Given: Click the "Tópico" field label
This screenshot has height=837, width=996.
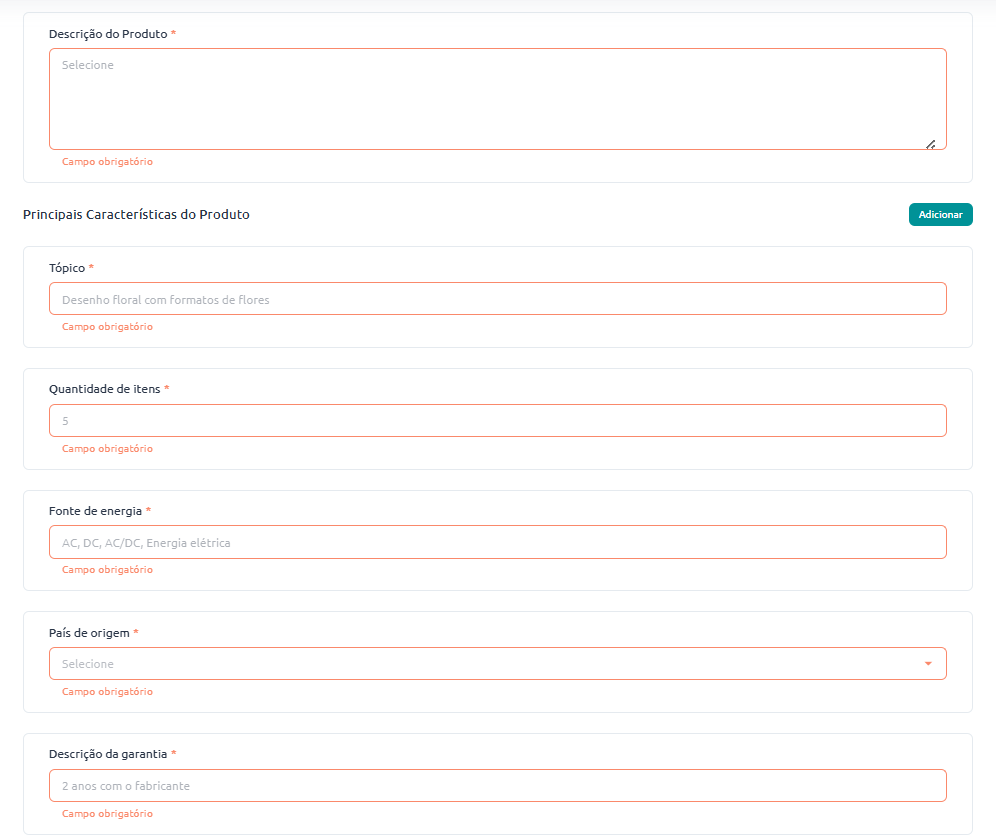Looking at the screenshot, I should pyautogui.click(x=67, y=268).
